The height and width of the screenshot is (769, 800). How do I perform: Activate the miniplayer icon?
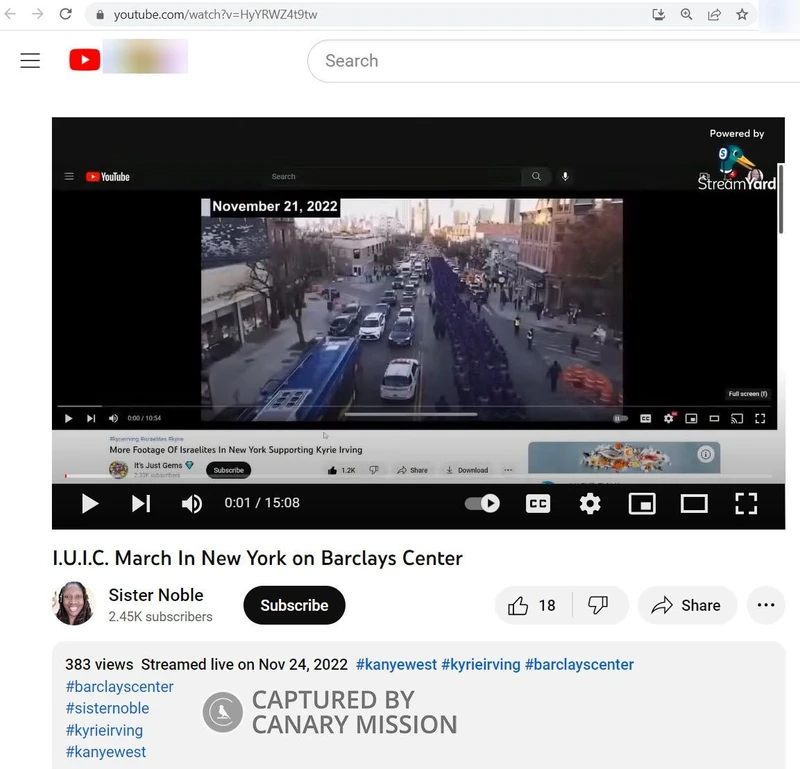point(641,503)
